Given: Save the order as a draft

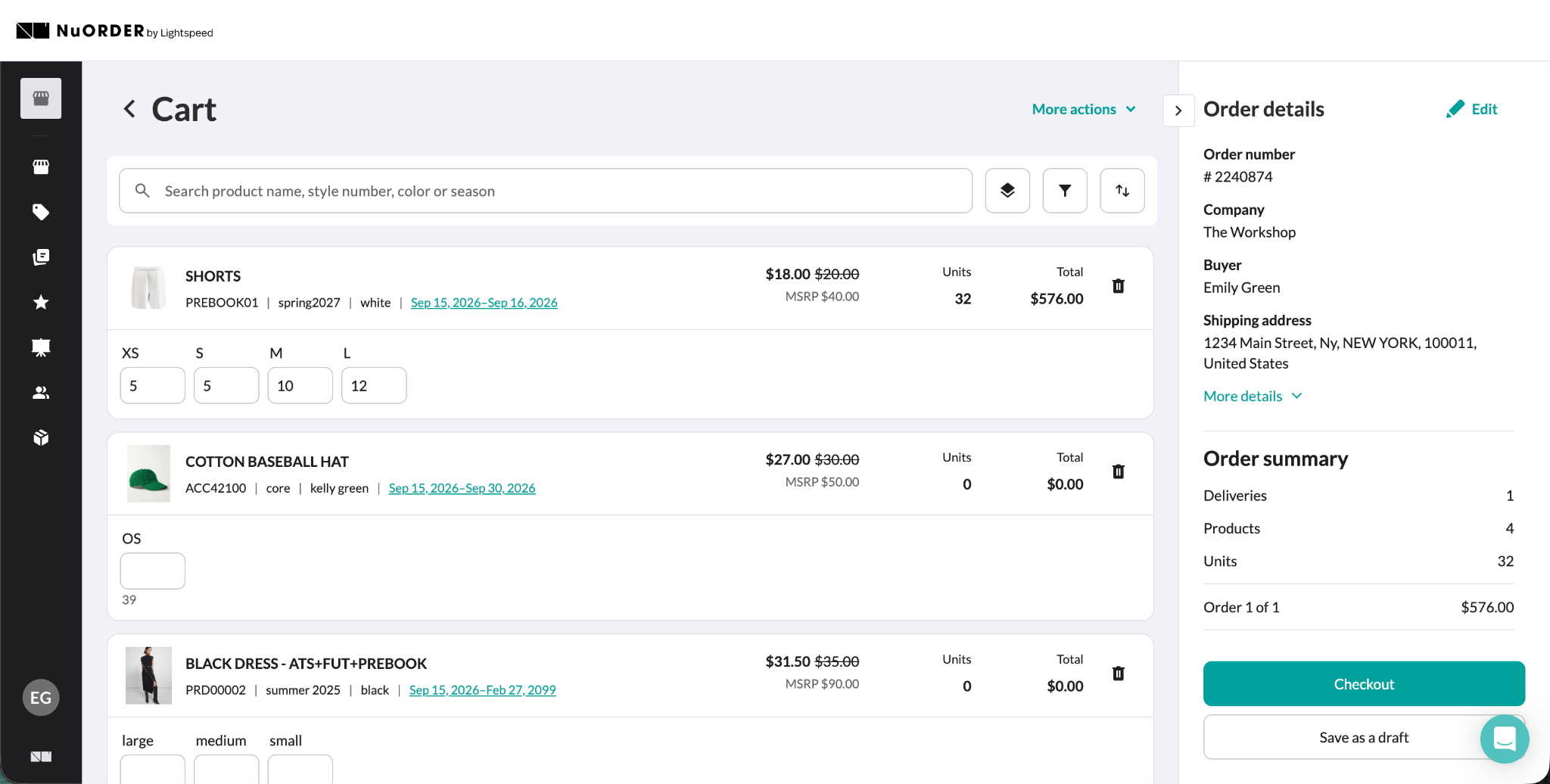Looking at the screenshot, I should click(1364, 737).
